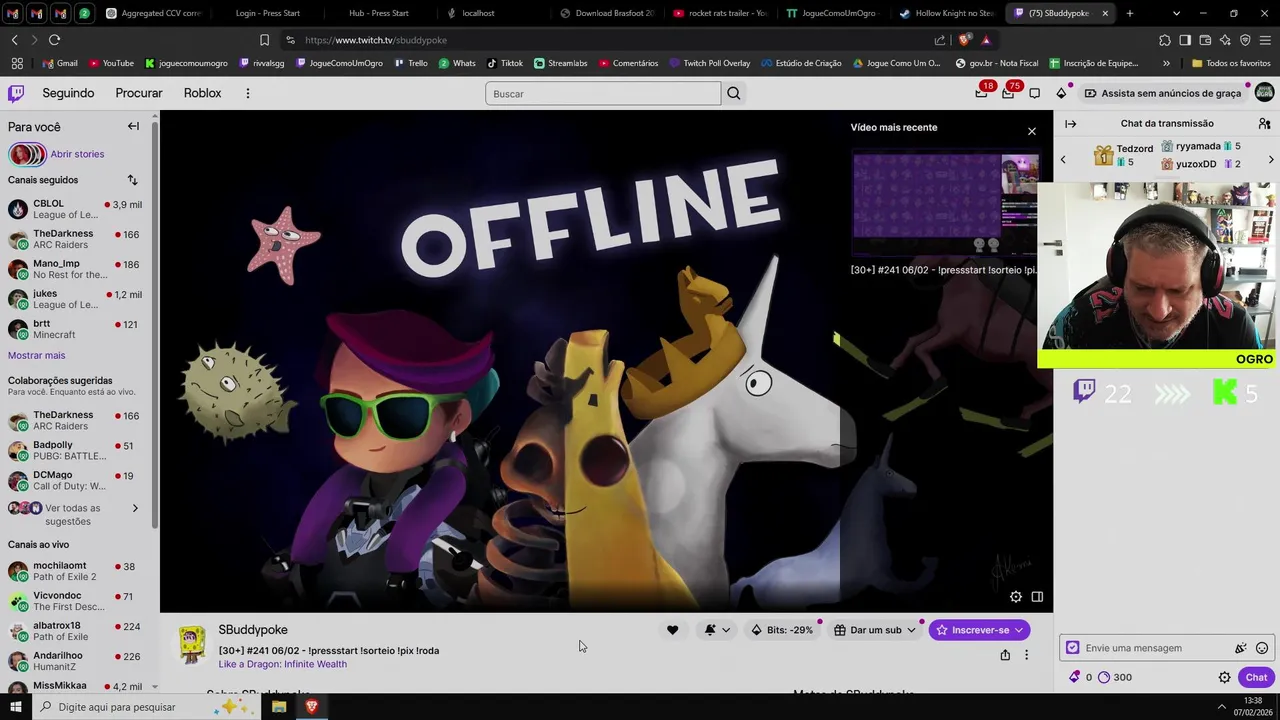The image size is (1280, 720).
Task: Bookmark the page with the bookmark icon
Action: 264,40
